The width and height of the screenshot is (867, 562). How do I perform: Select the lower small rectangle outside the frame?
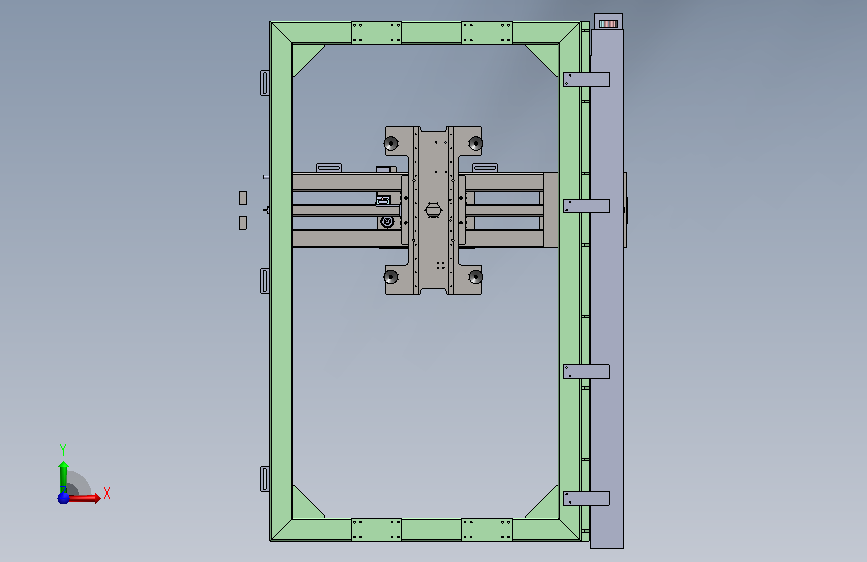[243, 222]
